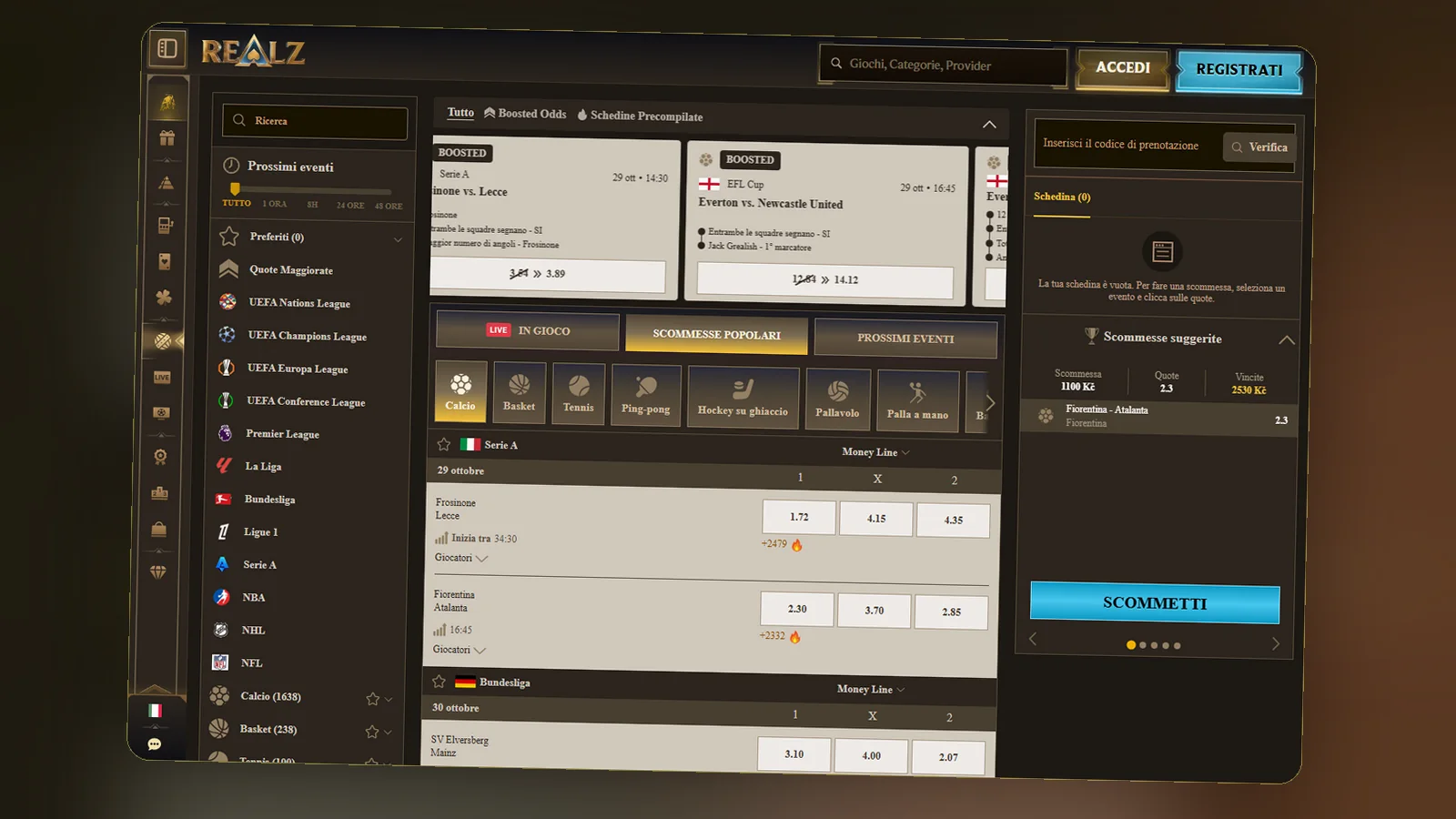This screenshot has width=1456, height=819.
Task: Click the Prossimi eventi time slider handle
Action: click(x=235, y=189)
